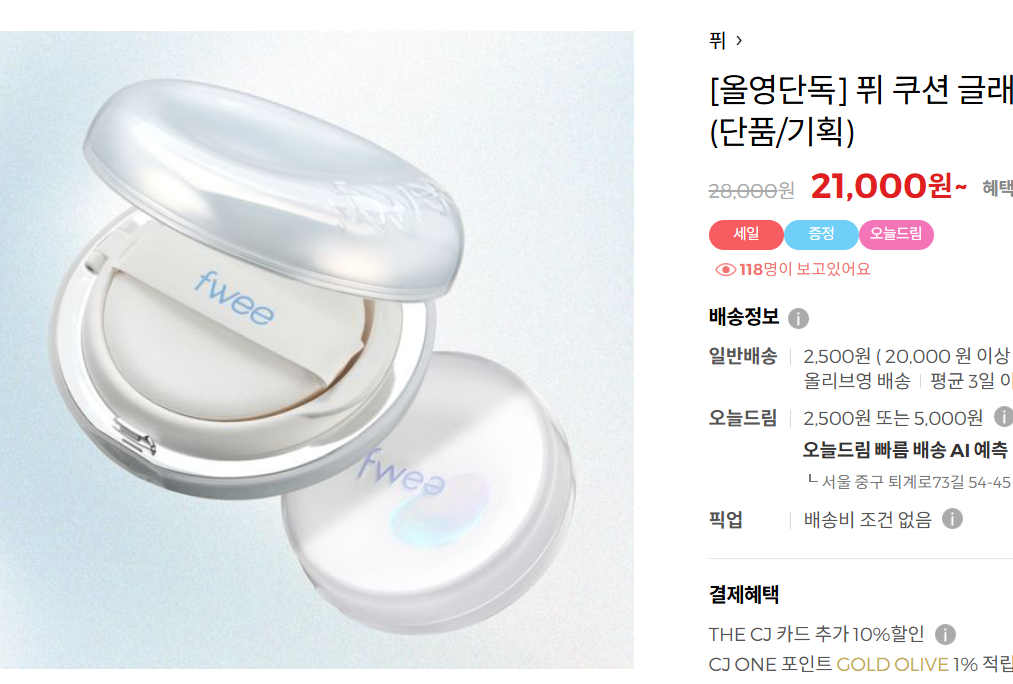Click the 오늘드림 pink badge
Screen dimensions: 1013x684
(x=896, y=234)
